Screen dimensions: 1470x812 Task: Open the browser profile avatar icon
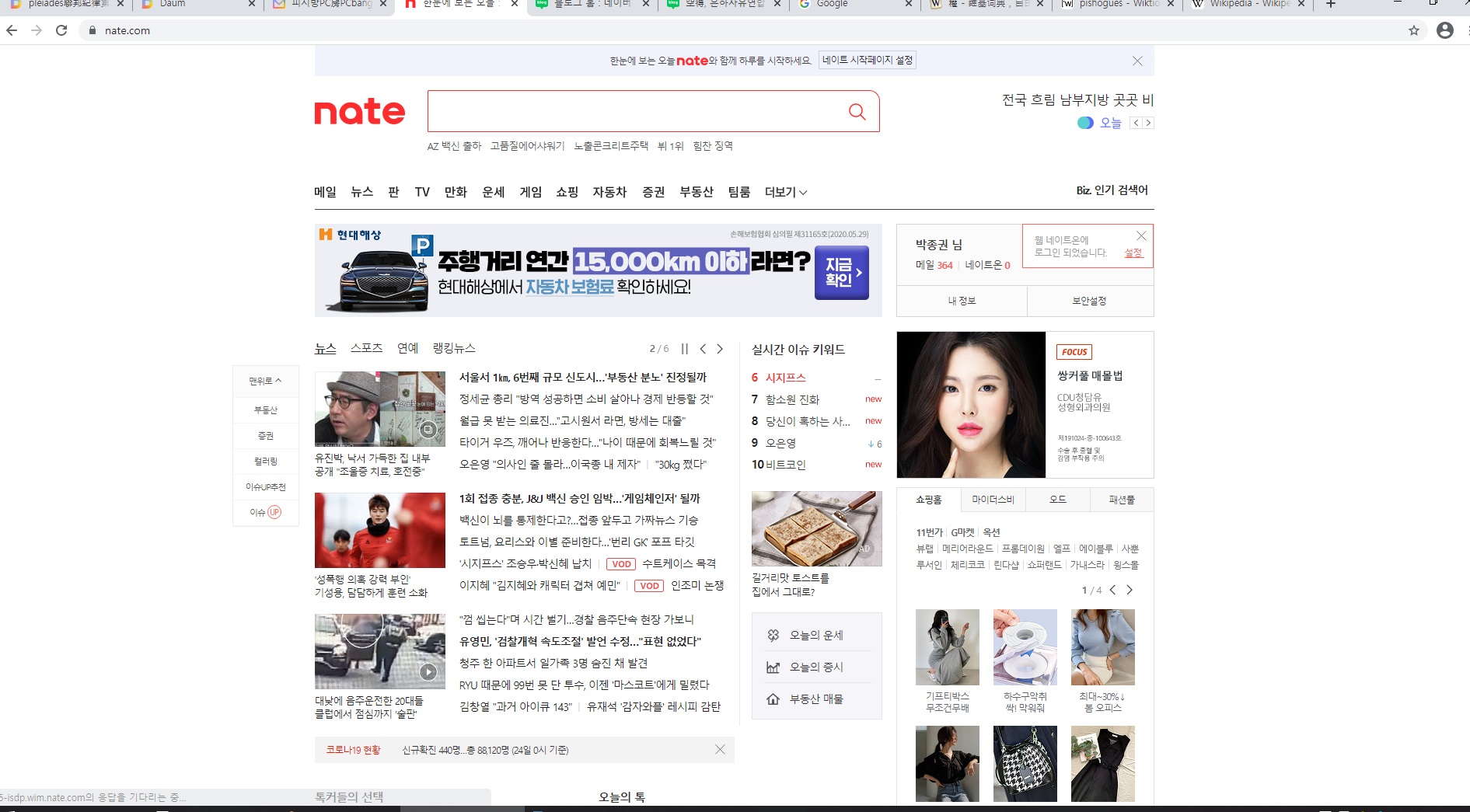(1445, 30)
